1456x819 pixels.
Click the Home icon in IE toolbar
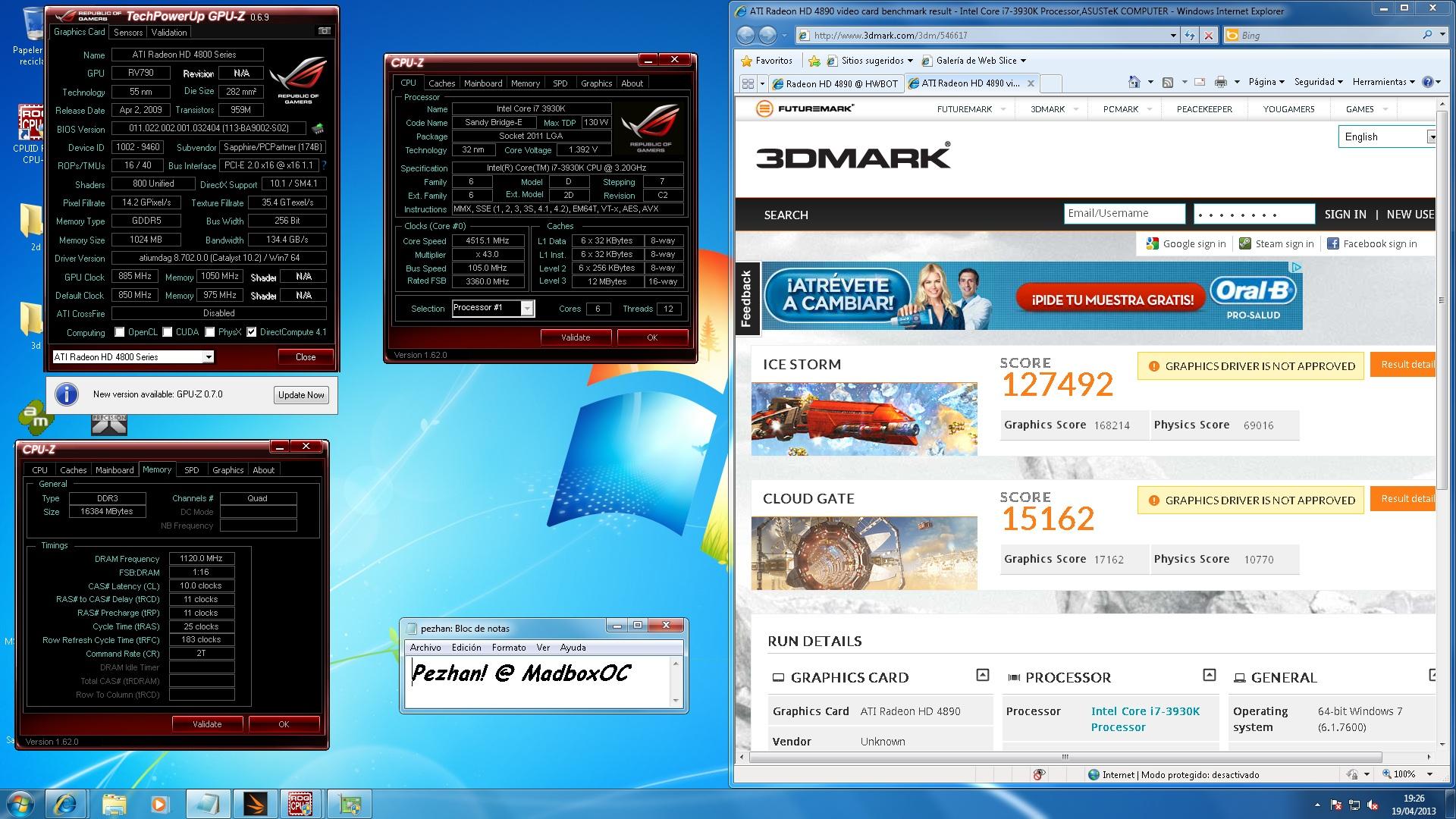[x=1134, y=82]
